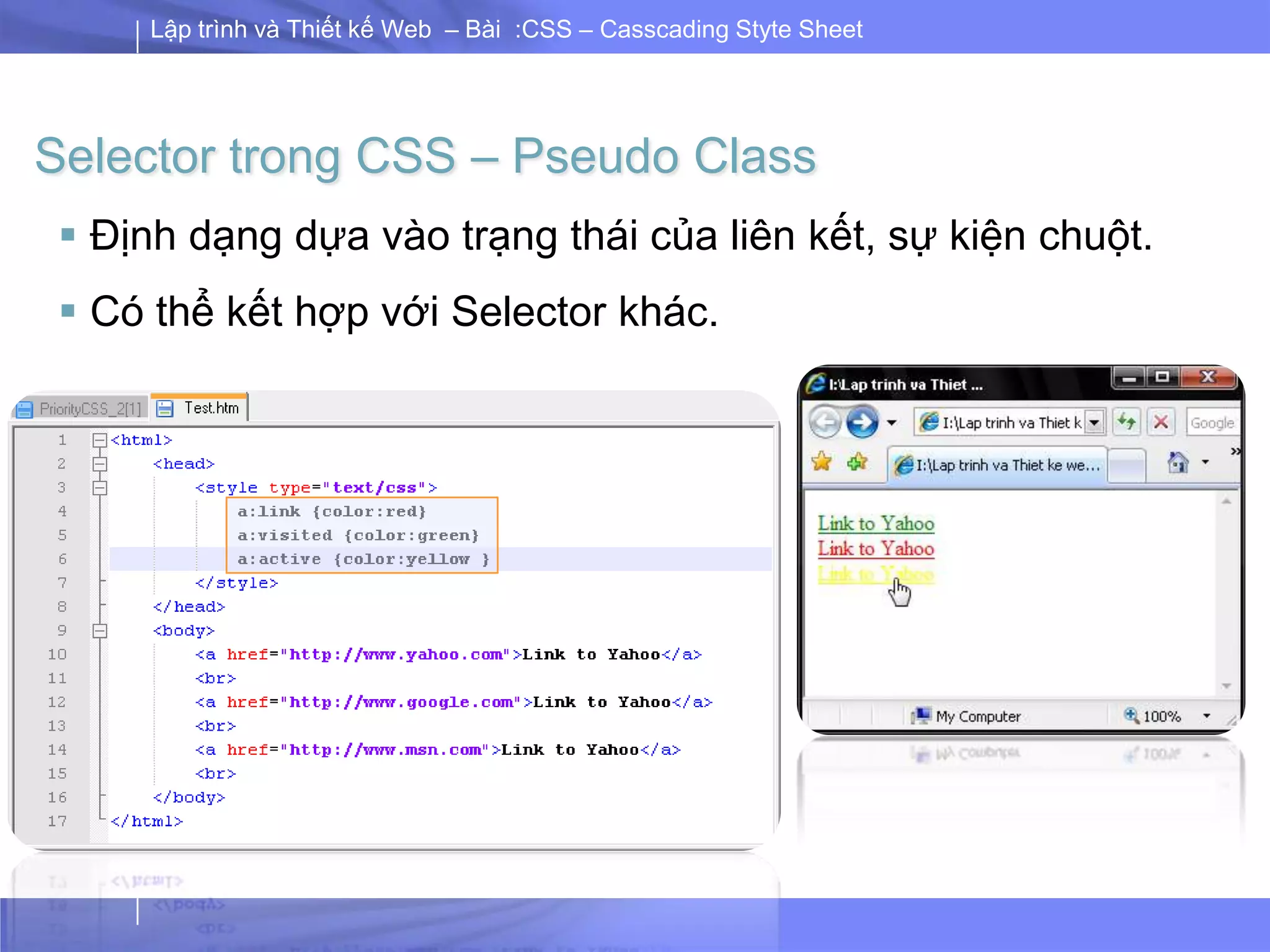Click the browser scrollbar up arrow
1270x952 pixels.
1226,501
